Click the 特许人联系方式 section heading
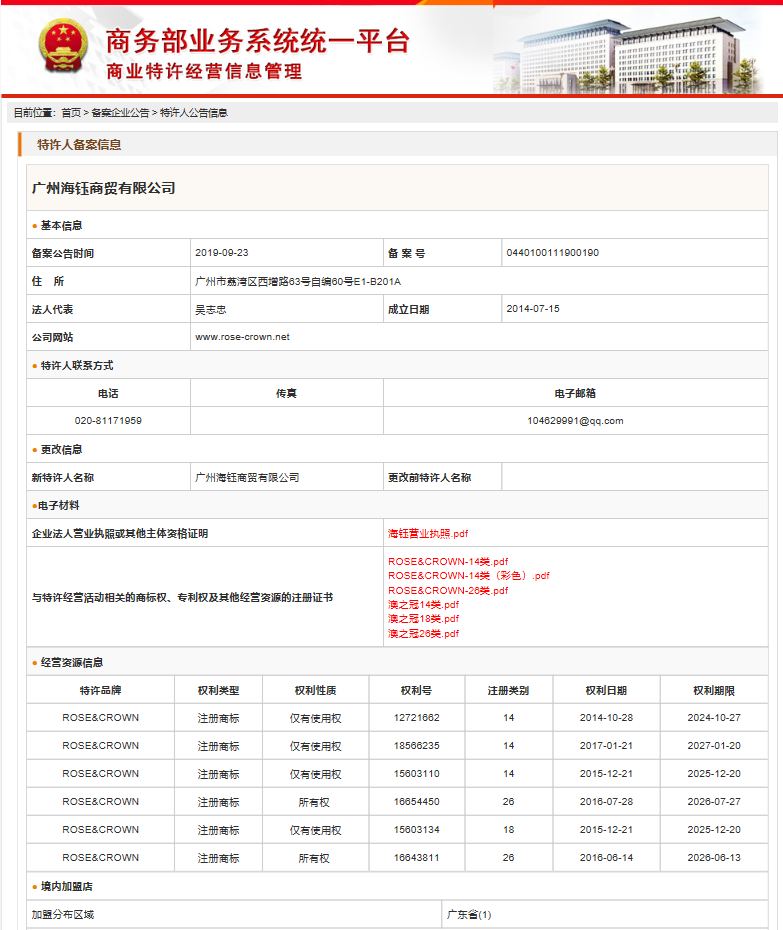The image size is (783, 930). click(x=77, y=365)
